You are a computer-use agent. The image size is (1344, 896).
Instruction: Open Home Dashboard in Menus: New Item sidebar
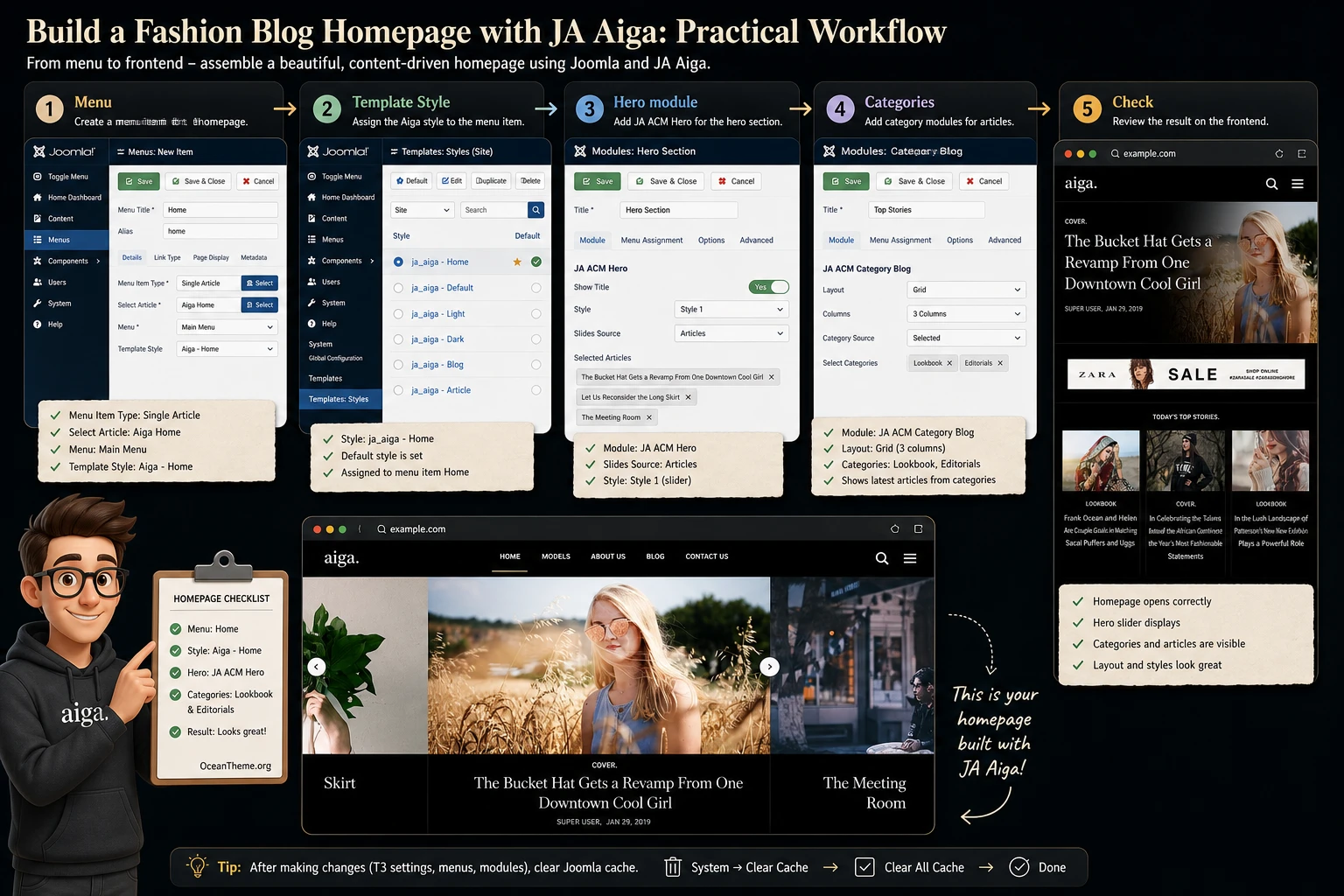[x=66, y=198]
